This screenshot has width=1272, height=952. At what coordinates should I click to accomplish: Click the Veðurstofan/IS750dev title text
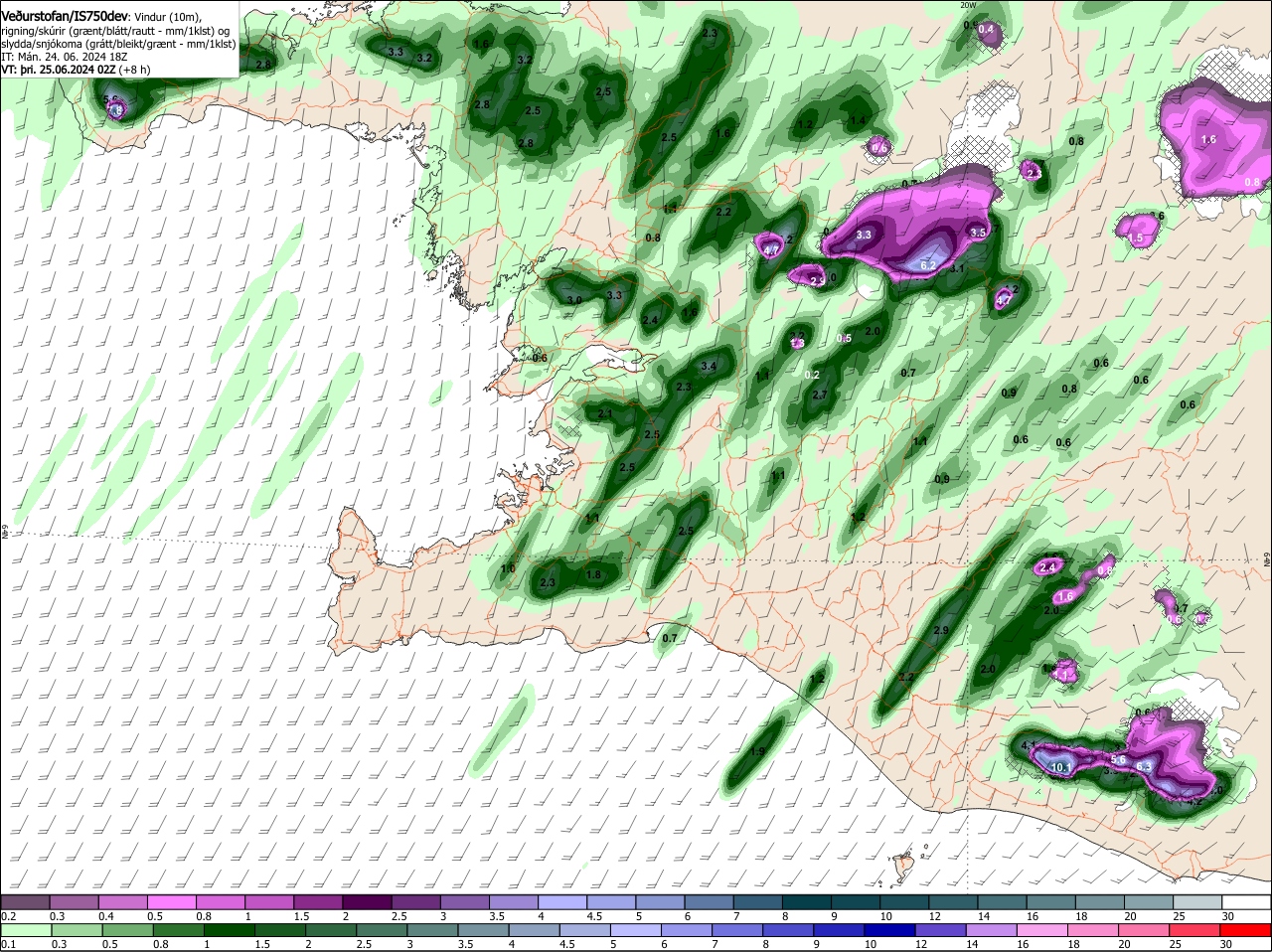65,17
